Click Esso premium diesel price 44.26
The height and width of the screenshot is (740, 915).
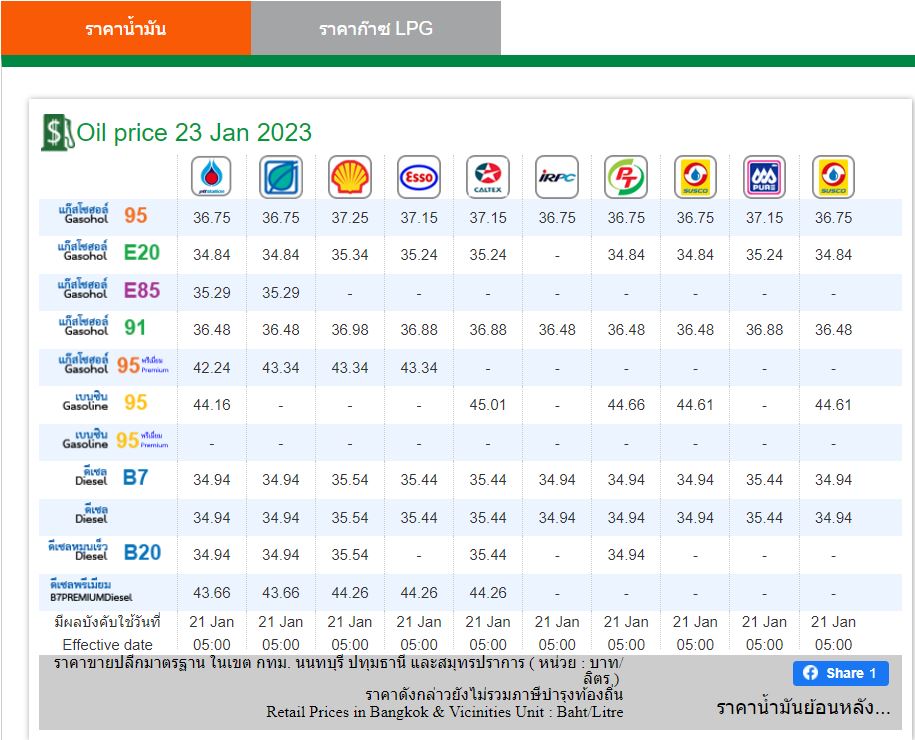coord(419,593)
